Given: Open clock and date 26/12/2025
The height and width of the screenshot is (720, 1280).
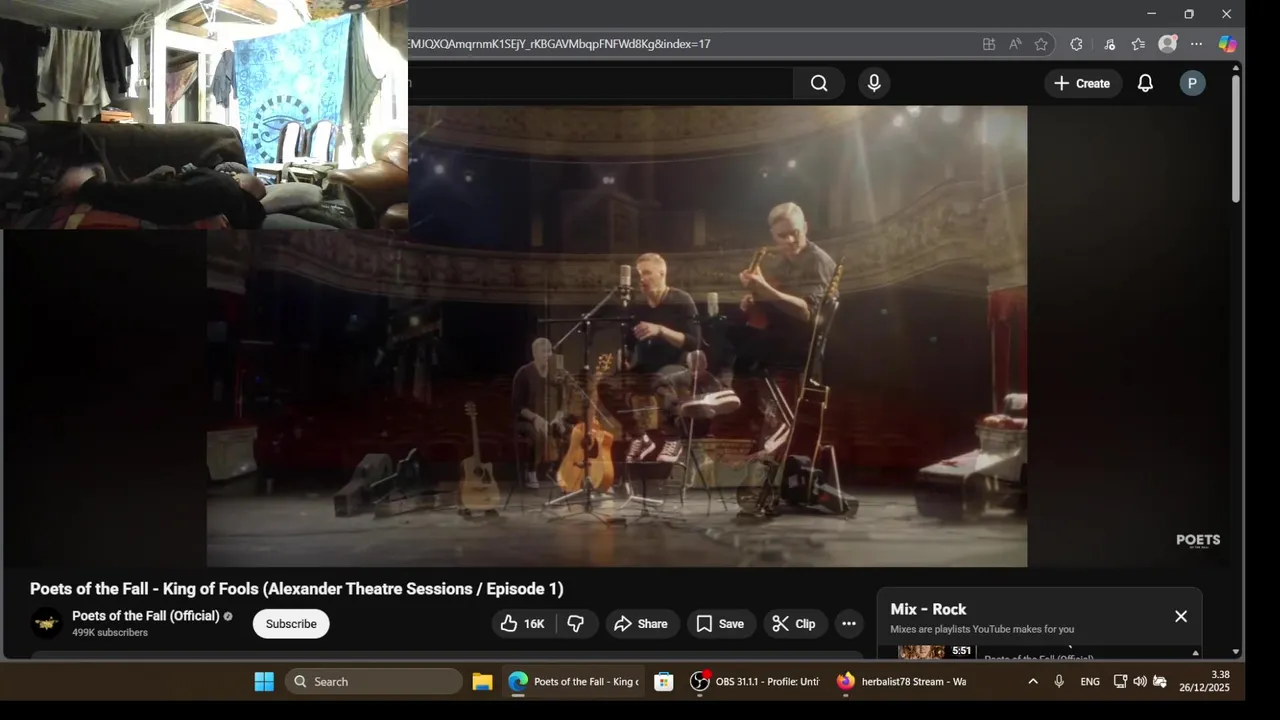Looking at the screenshot, I should [x=1204, y=682].
